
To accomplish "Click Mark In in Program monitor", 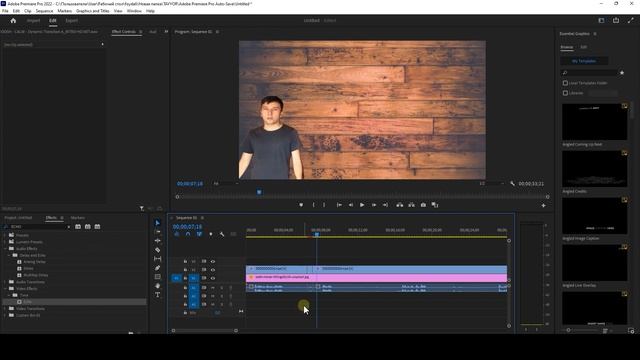I will tap(313, 205).
